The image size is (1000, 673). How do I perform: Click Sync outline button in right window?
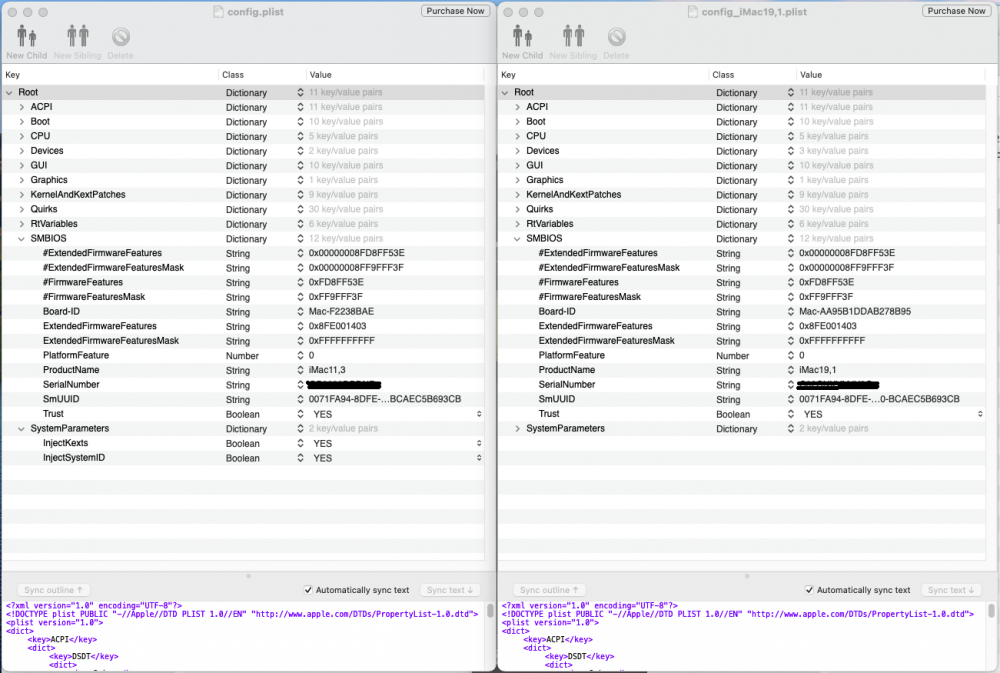click(549, 590)
